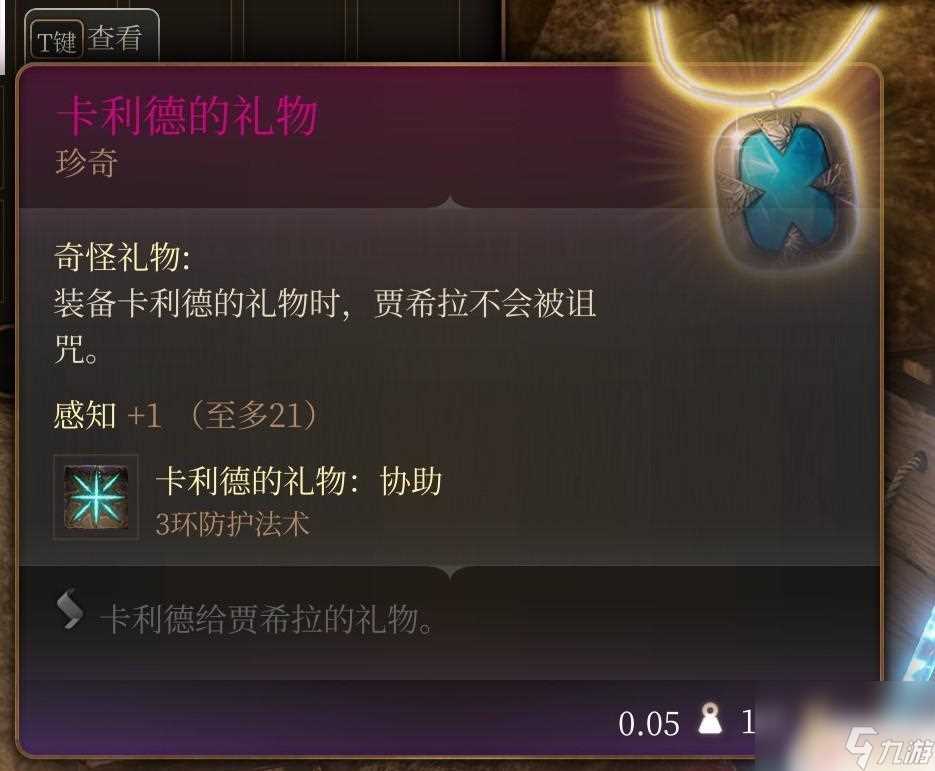Click the 0.05 weight value
This screenshot has width=935, height=771.
pyautogui.click(x=649, y=724)
